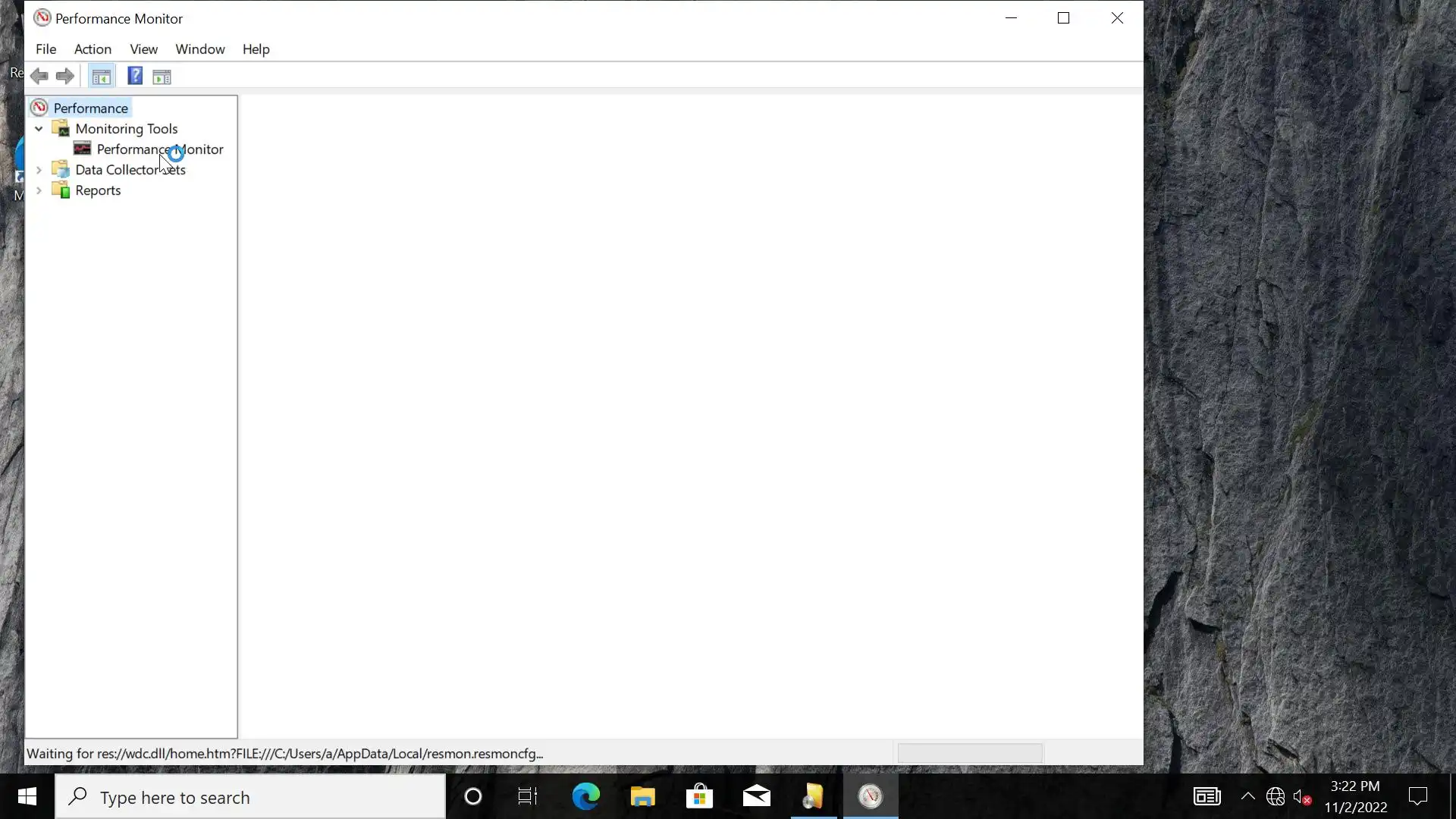Collapse the Monitoring Tools node
Image resolution: width=1456 pixels, height=819 pixels.
39,129
